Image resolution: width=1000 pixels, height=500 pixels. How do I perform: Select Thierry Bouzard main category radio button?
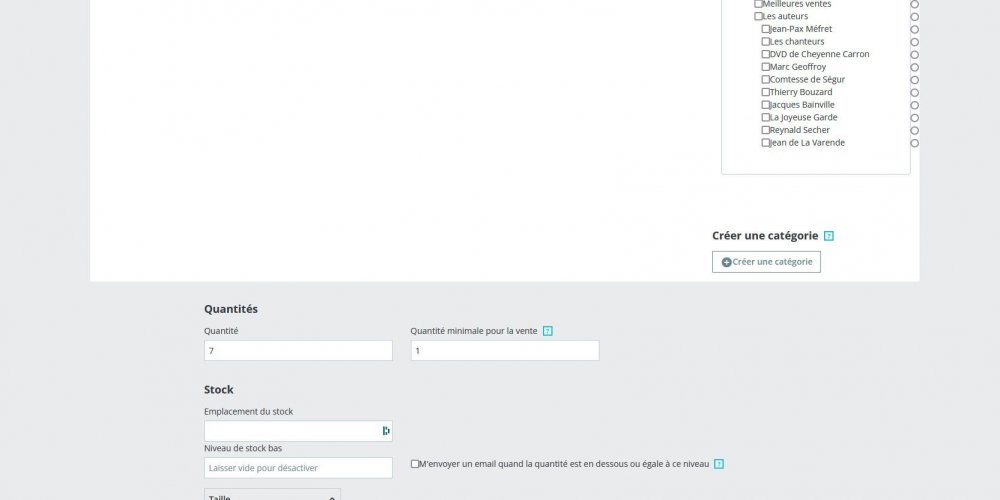click(x=914, y=92)
